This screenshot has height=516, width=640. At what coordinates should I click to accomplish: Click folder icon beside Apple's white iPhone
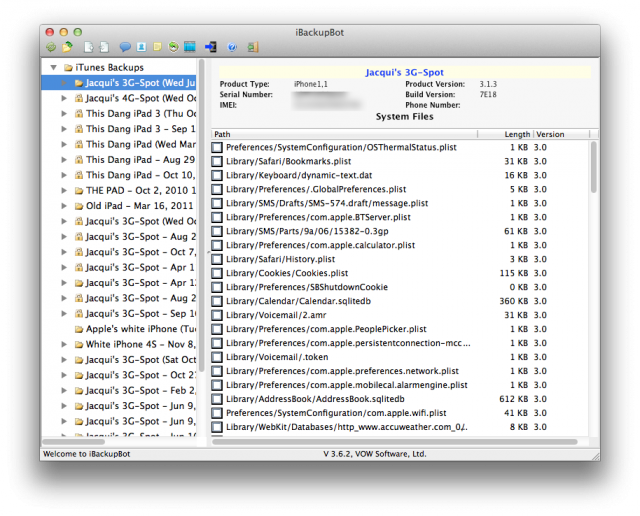[79, 329]
